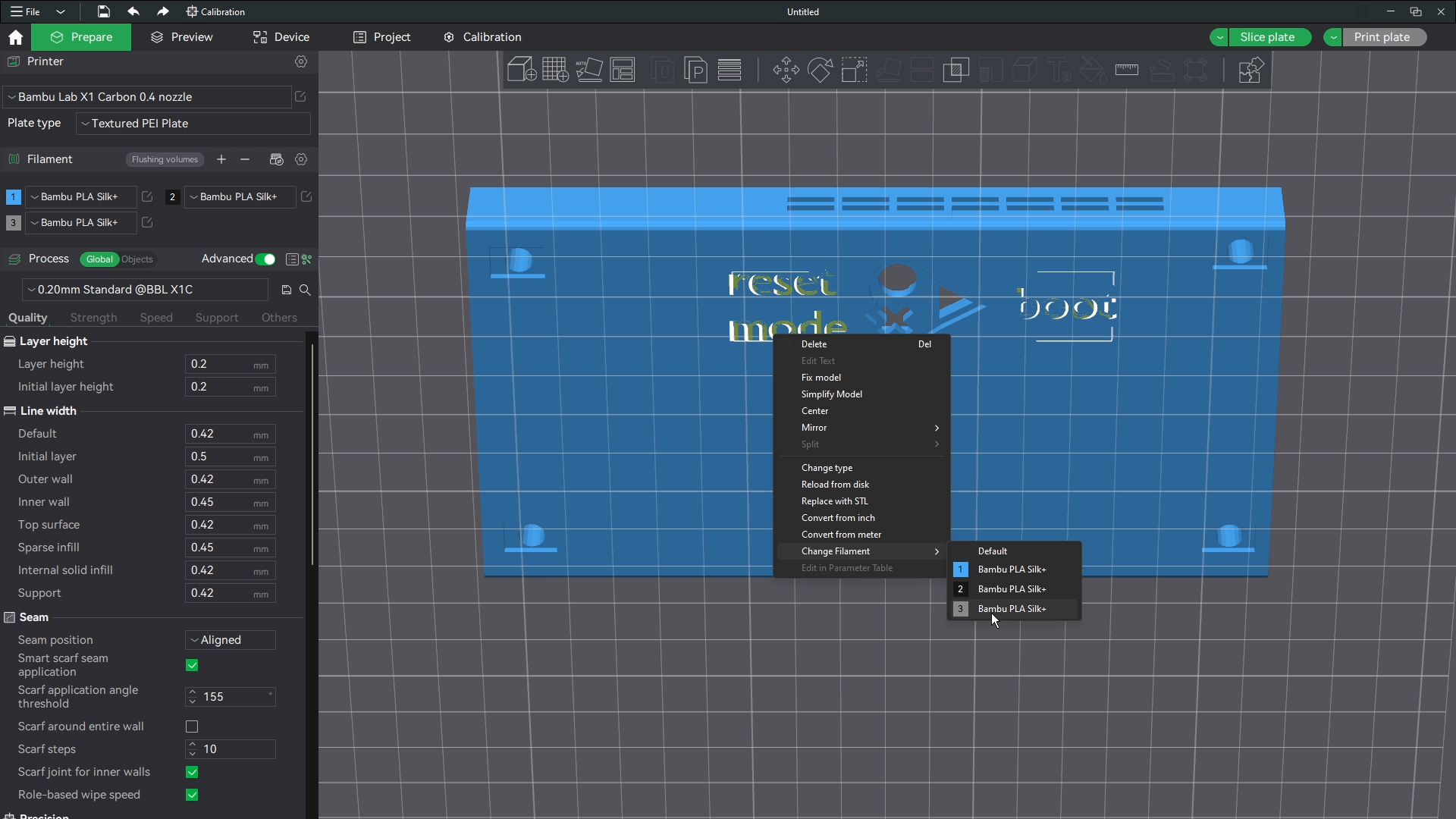Expand the Seam position dropdown
This screenshot has width=1456, height=819.
tap(230, 640)
